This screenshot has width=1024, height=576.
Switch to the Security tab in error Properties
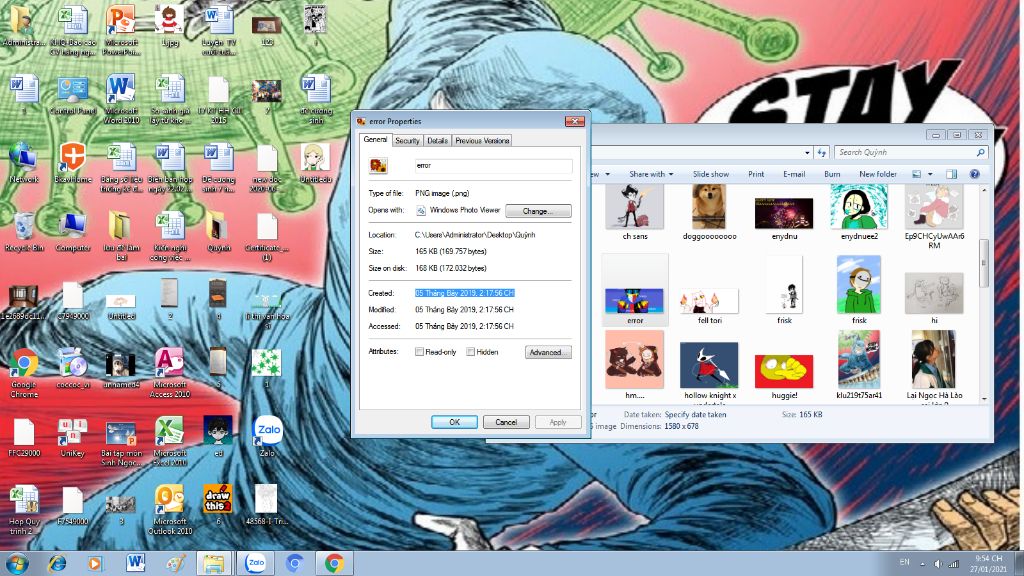(407, 140)
